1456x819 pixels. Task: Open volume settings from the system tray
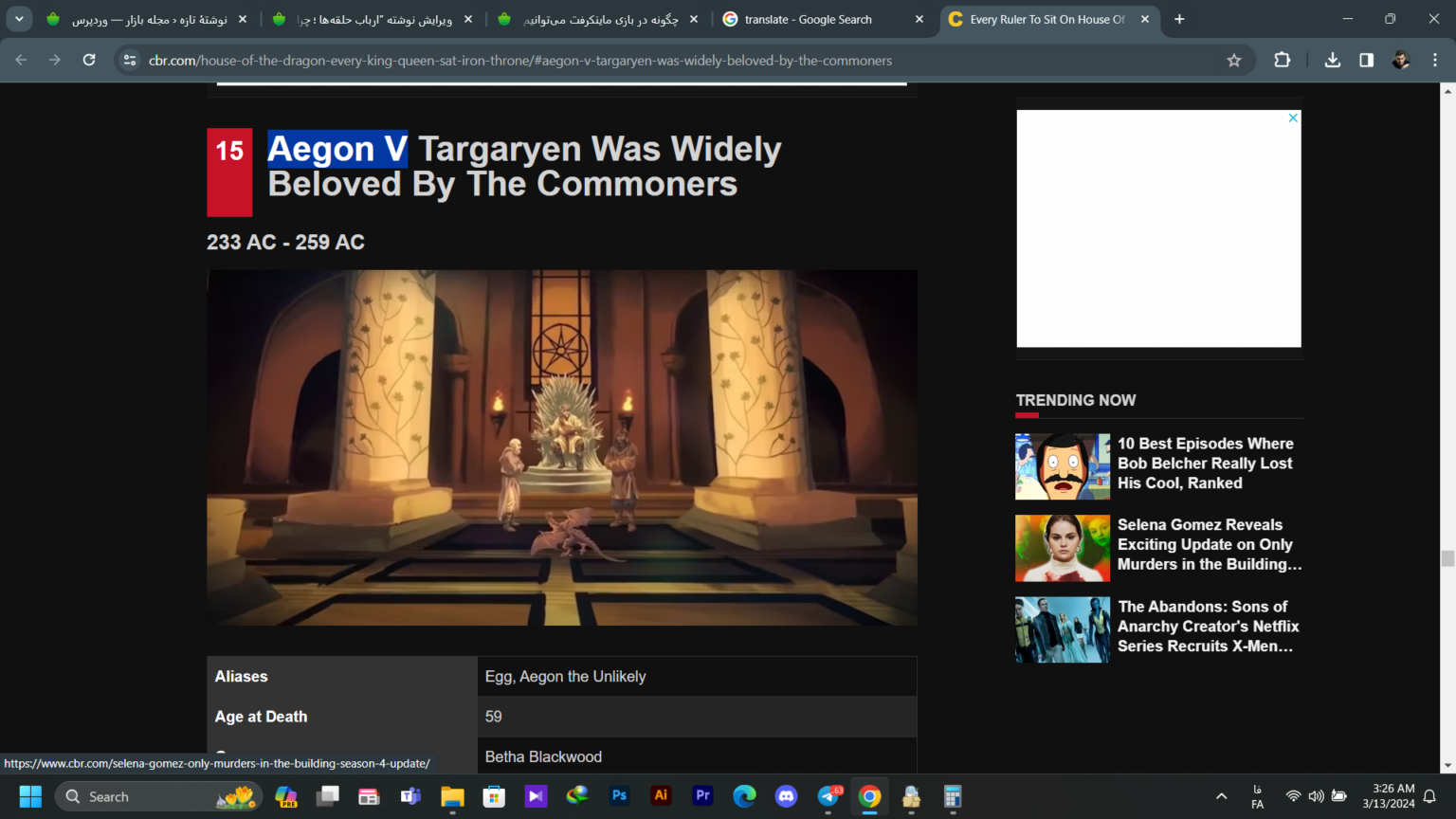[x=1316, y=796]
